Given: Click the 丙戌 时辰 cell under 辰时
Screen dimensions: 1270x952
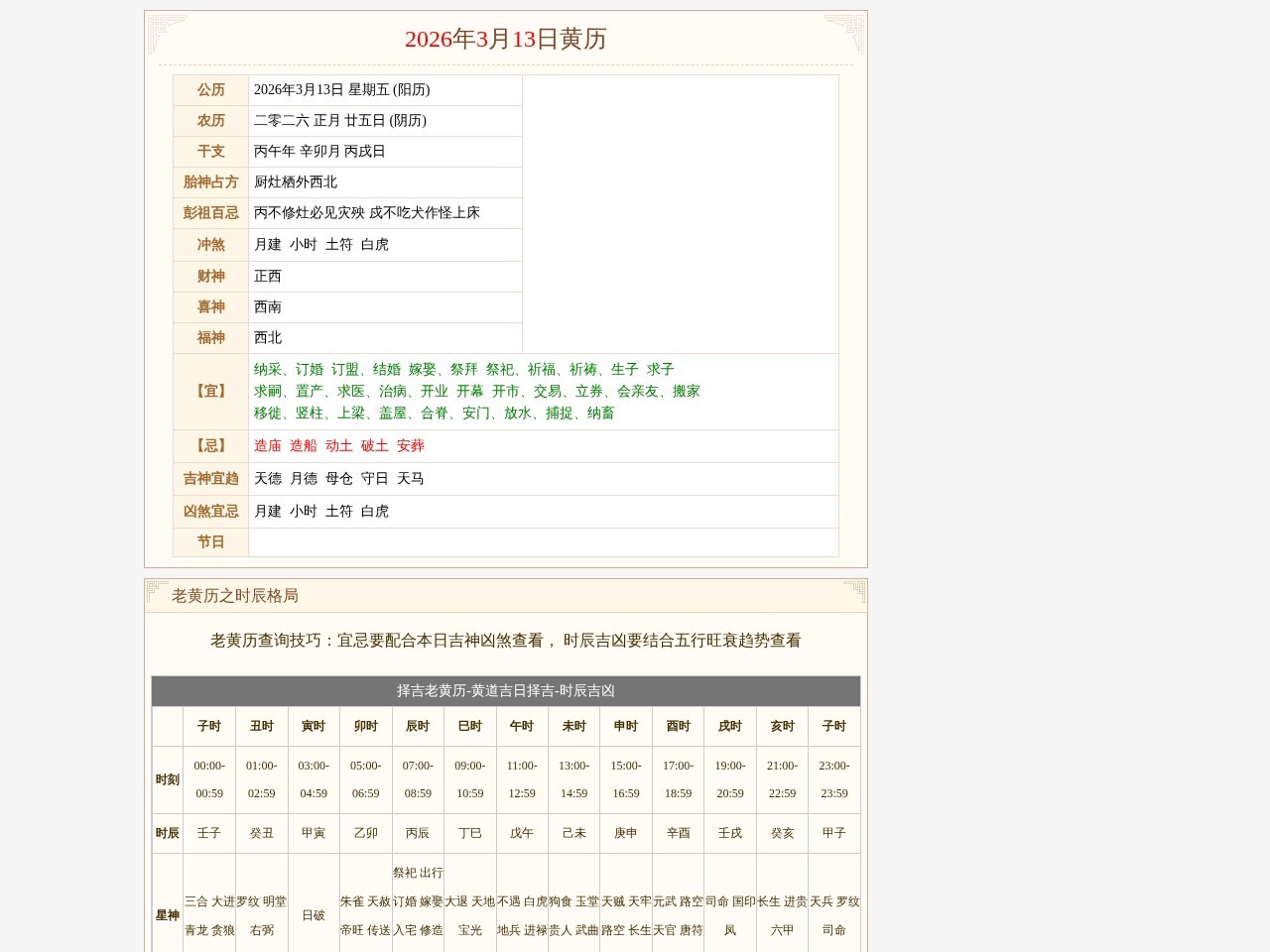Looking at the screenshot, I should (418, 833).
